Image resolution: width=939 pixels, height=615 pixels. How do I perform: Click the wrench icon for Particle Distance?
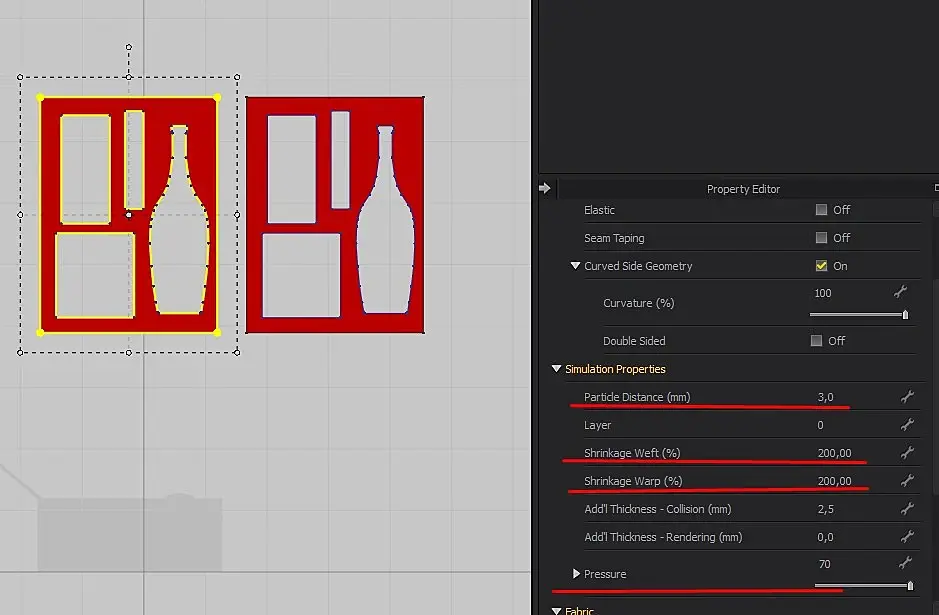point(907,397)
